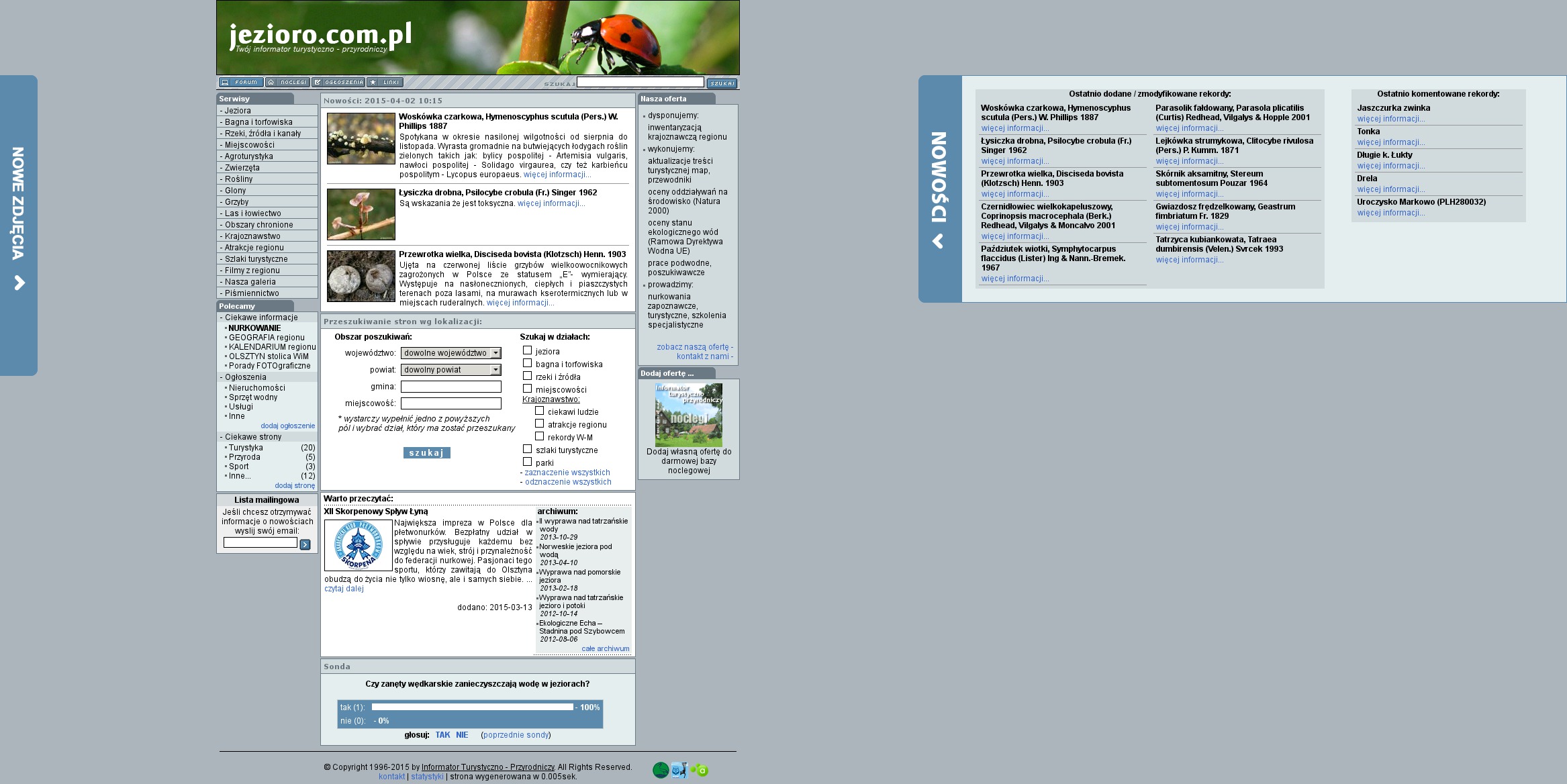Click green heron logo in footer
Image resolution: width=1567 pixels, height=784 pixels.
[x=660, y=770]
